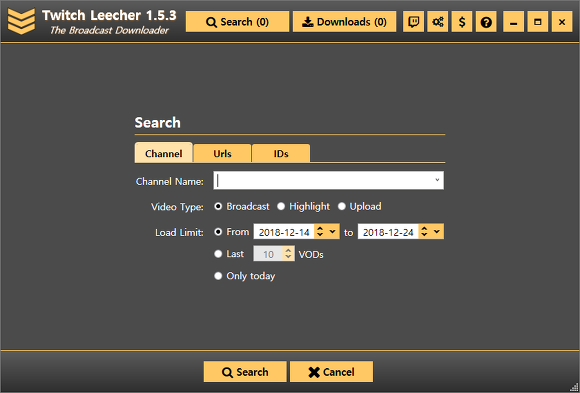Adjust From date spinner arrows

[x=320, y=232]
